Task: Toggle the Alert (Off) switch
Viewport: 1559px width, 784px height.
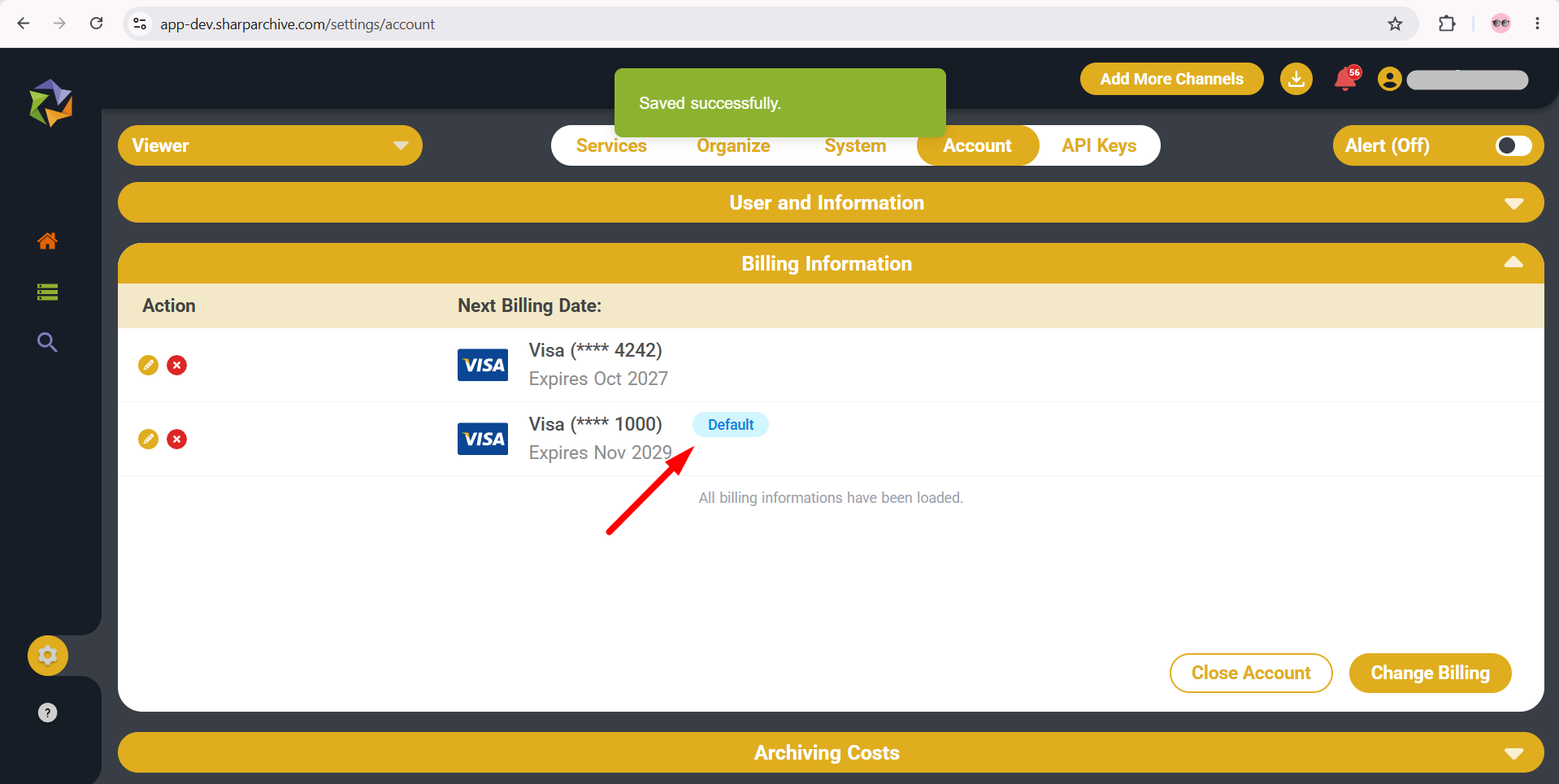Action: pyautogui.click(x=1513, y=145)
